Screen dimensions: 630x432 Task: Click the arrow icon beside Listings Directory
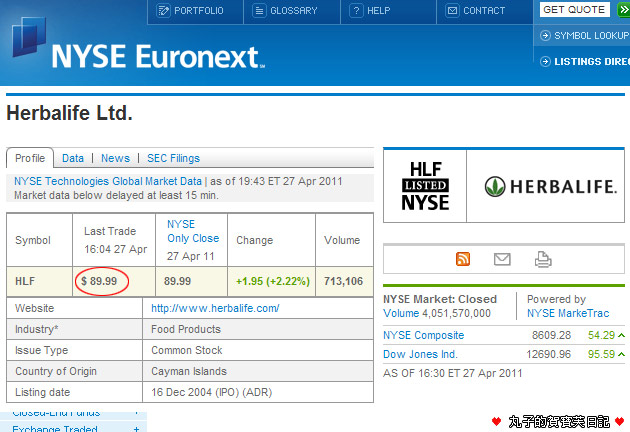pyautogui.click(x=545, y=61)
